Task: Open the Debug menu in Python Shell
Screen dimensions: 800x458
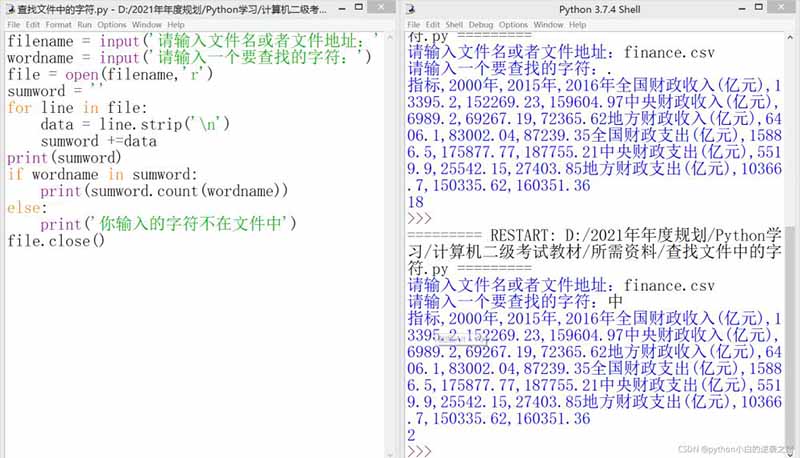Action: click(481, 24)
